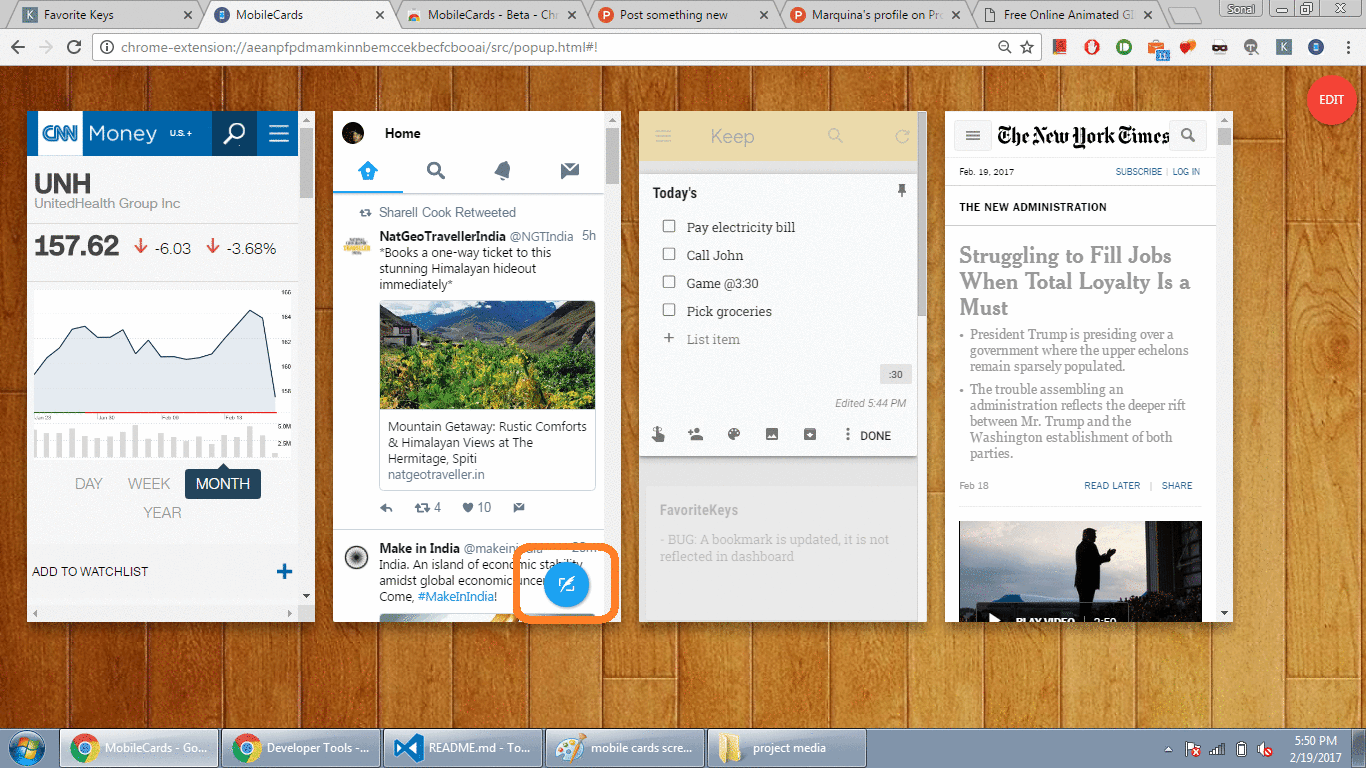This screenshot has height=768, width=1366.
Task: Show the WEEK stock chart
Action: [149, 484]
